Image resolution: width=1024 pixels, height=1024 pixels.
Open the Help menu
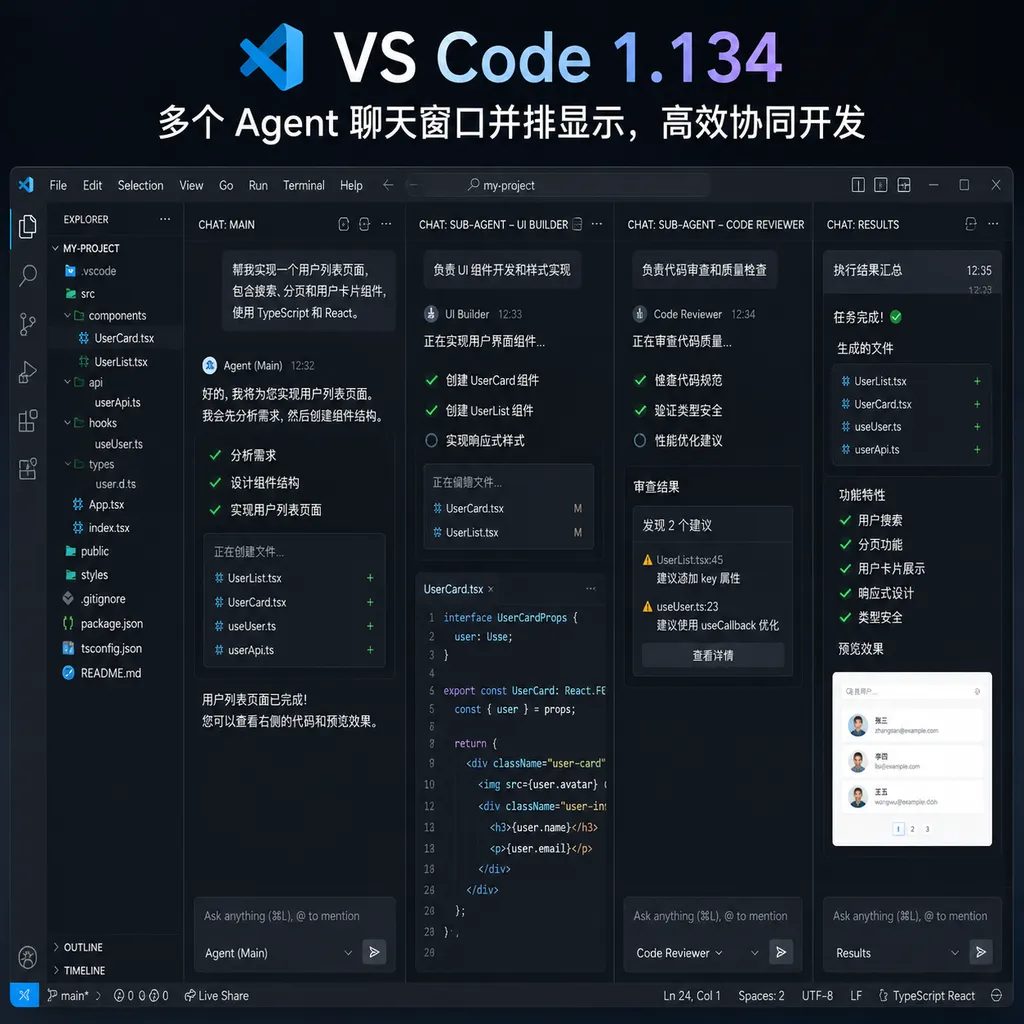pos(351,185)
